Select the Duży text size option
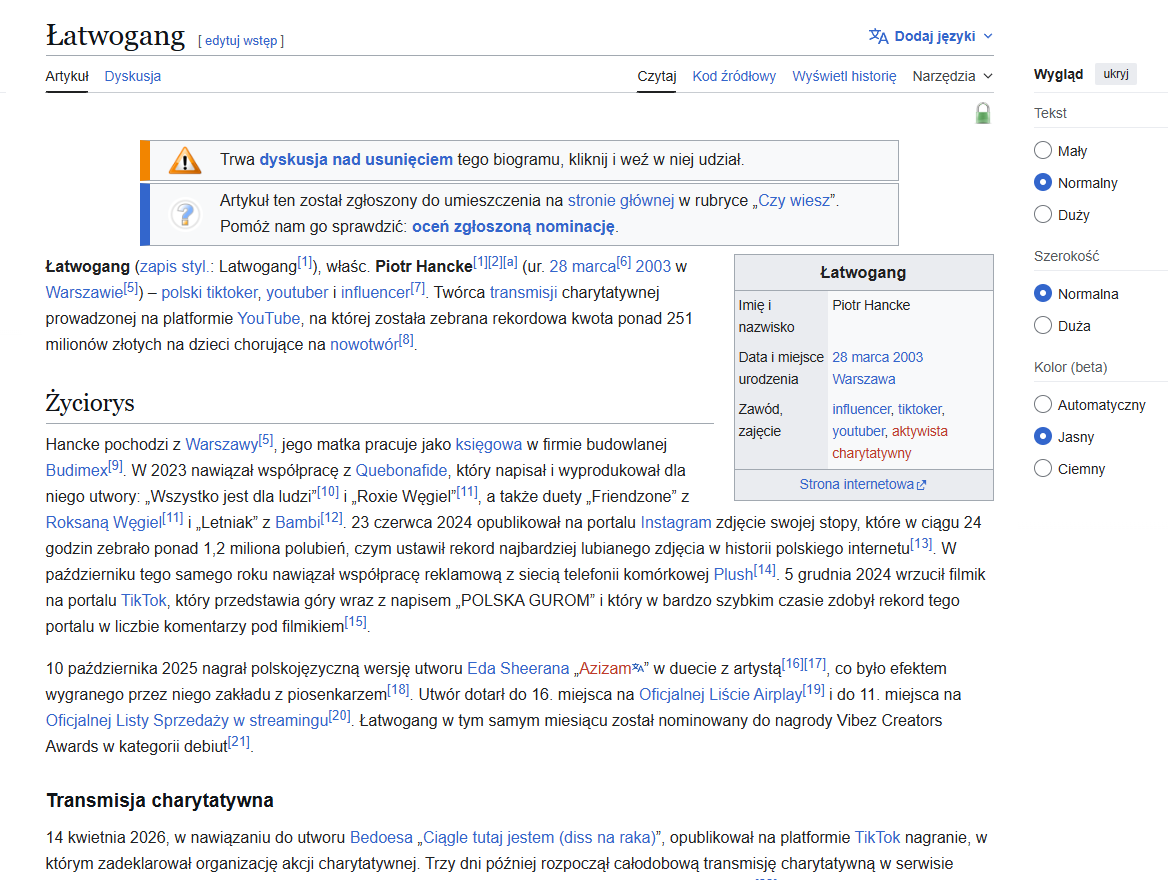The width and height of the screenshot is (1168, 880). [x=1043, y=215]
